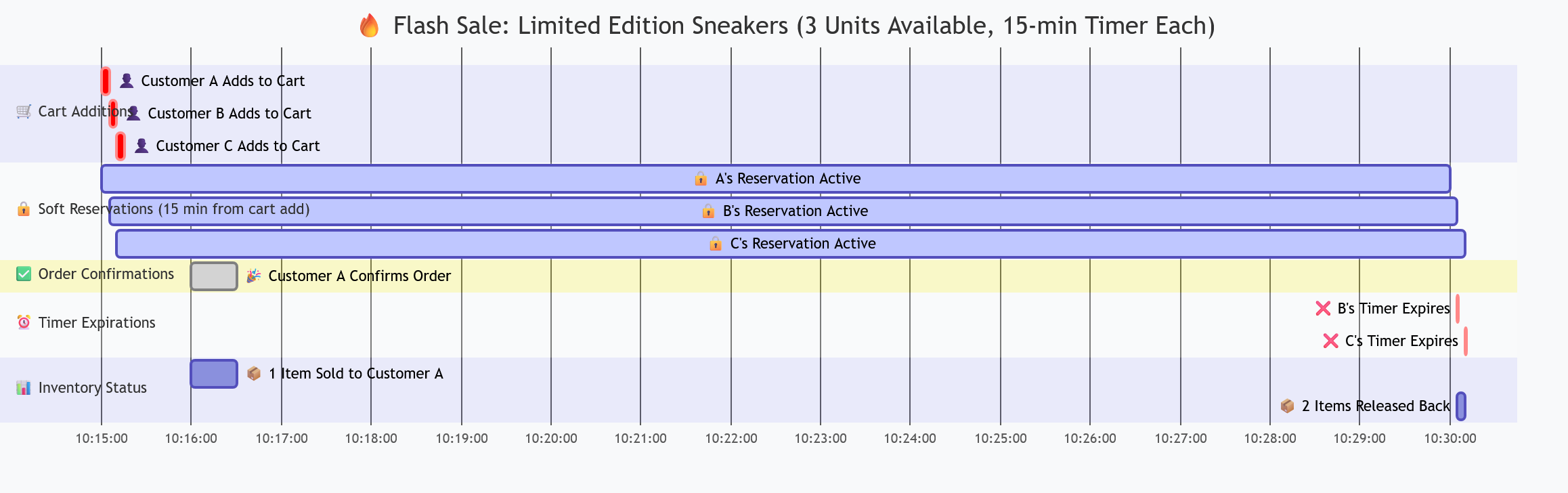Click the shopping cart icon beside Cart Additions
Viewport: 1568px width, 493px height.
24,112
